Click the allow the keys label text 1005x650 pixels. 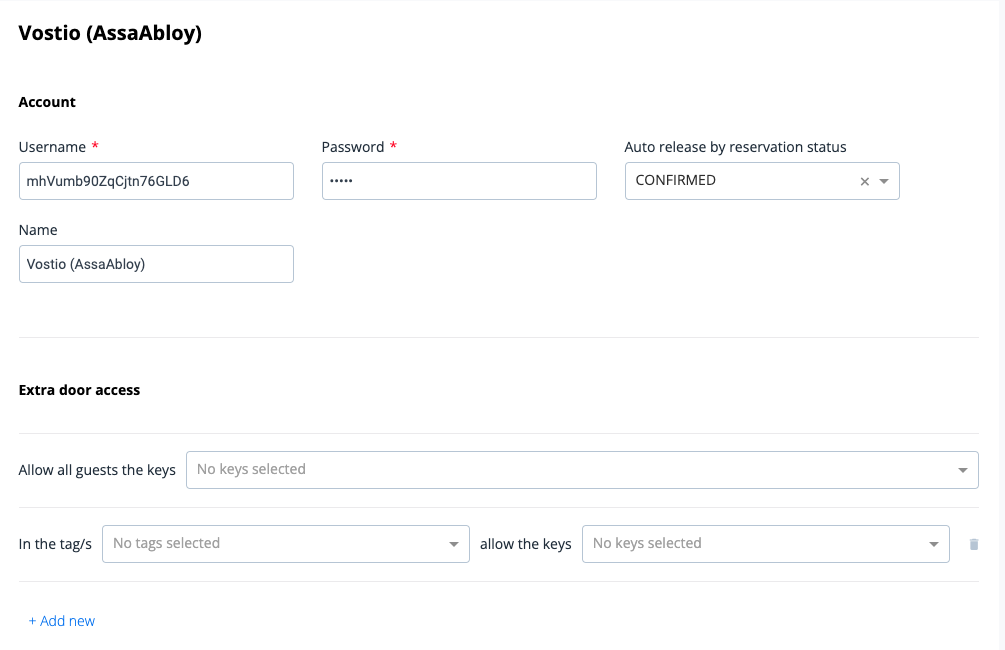point(526,544)
